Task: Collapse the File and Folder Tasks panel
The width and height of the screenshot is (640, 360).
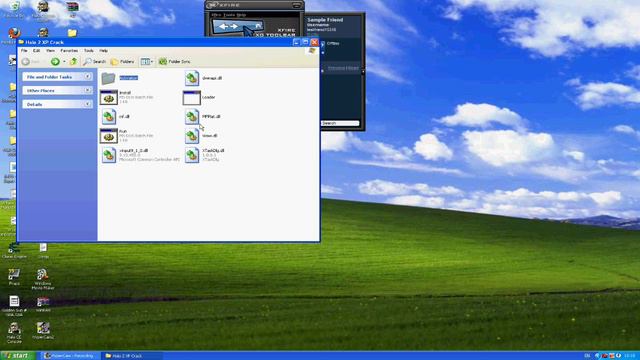Action: (87, 77)
